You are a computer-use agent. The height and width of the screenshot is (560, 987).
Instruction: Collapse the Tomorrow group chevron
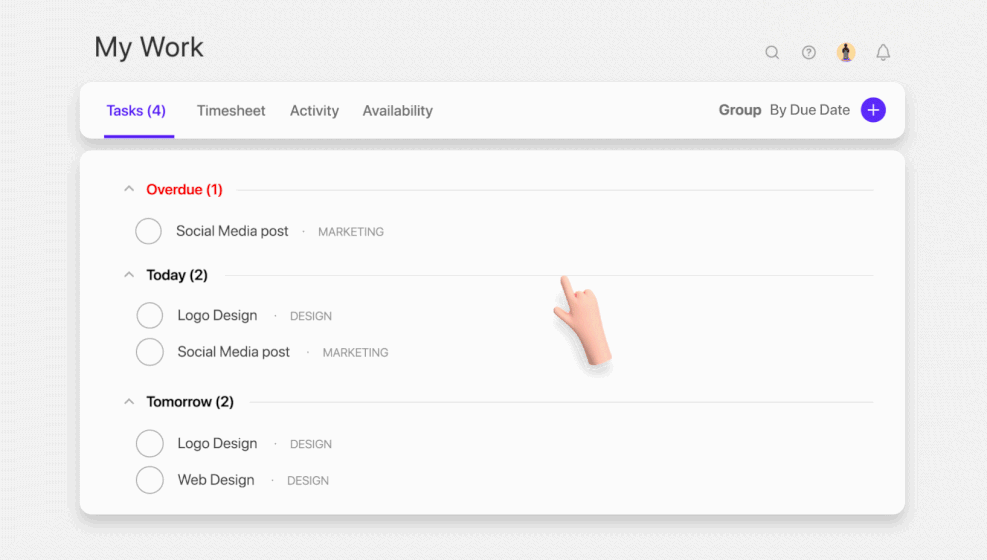(129, 401)
